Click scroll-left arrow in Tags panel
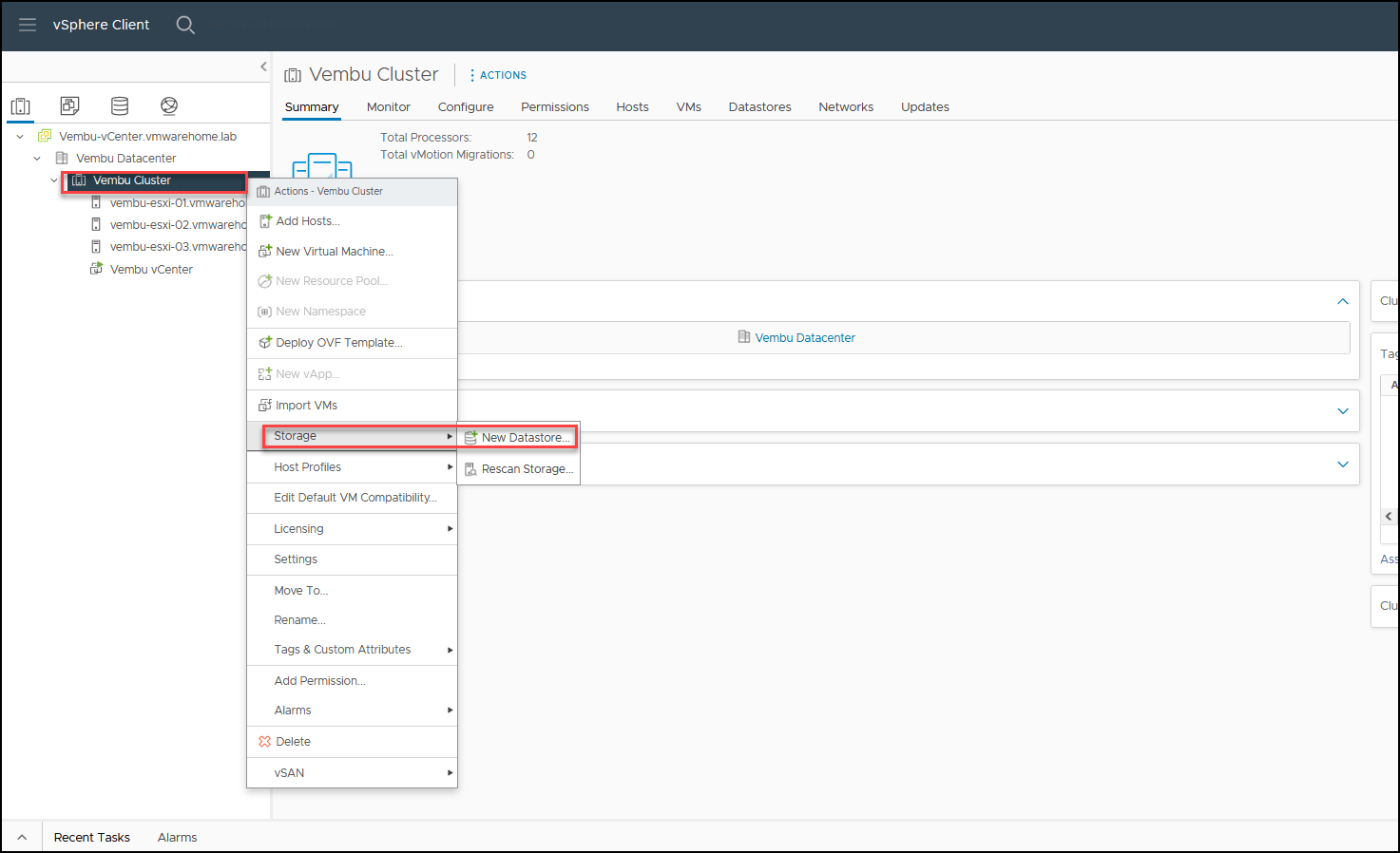The width and height of the screenshot is (1400, 853). [1389, 516]
